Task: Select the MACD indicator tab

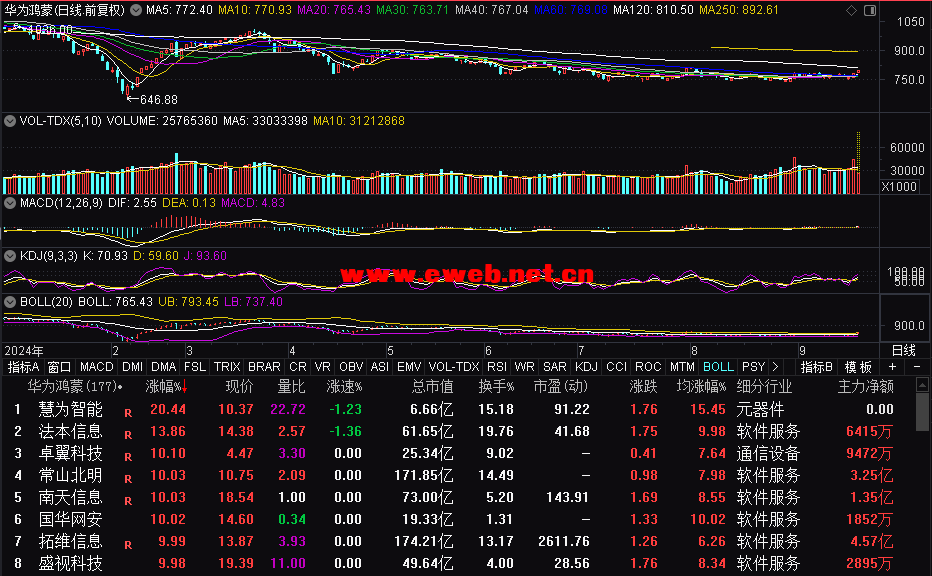Action: point(96,367)
